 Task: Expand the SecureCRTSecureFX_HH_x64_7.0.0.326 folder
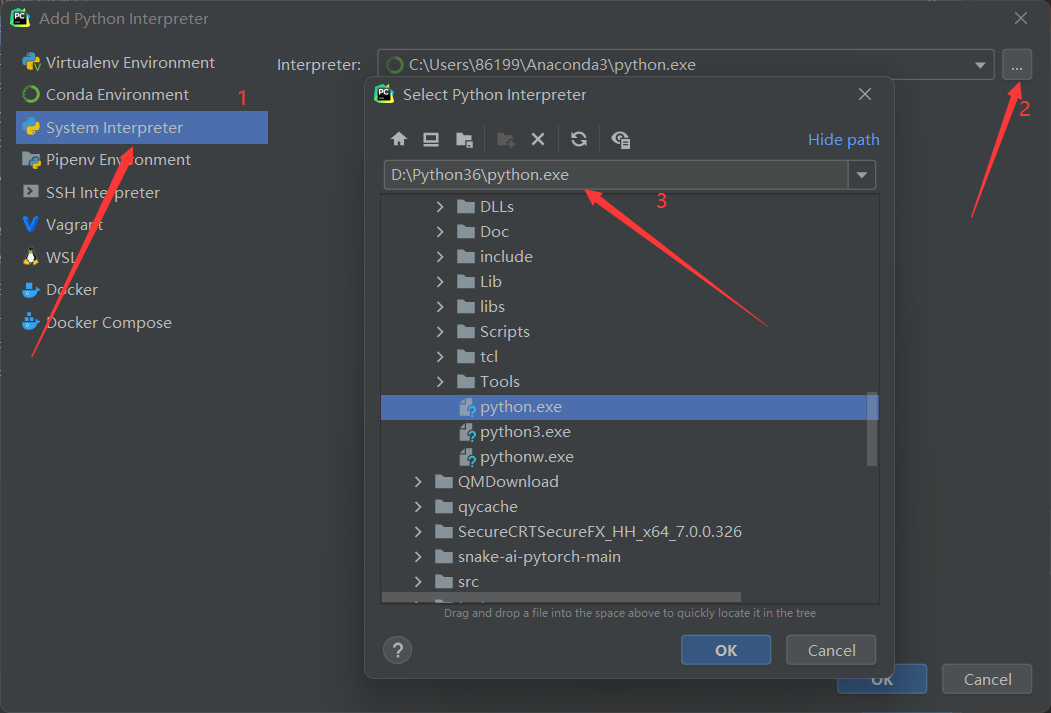pyautogui.click(x=418, y=532)
